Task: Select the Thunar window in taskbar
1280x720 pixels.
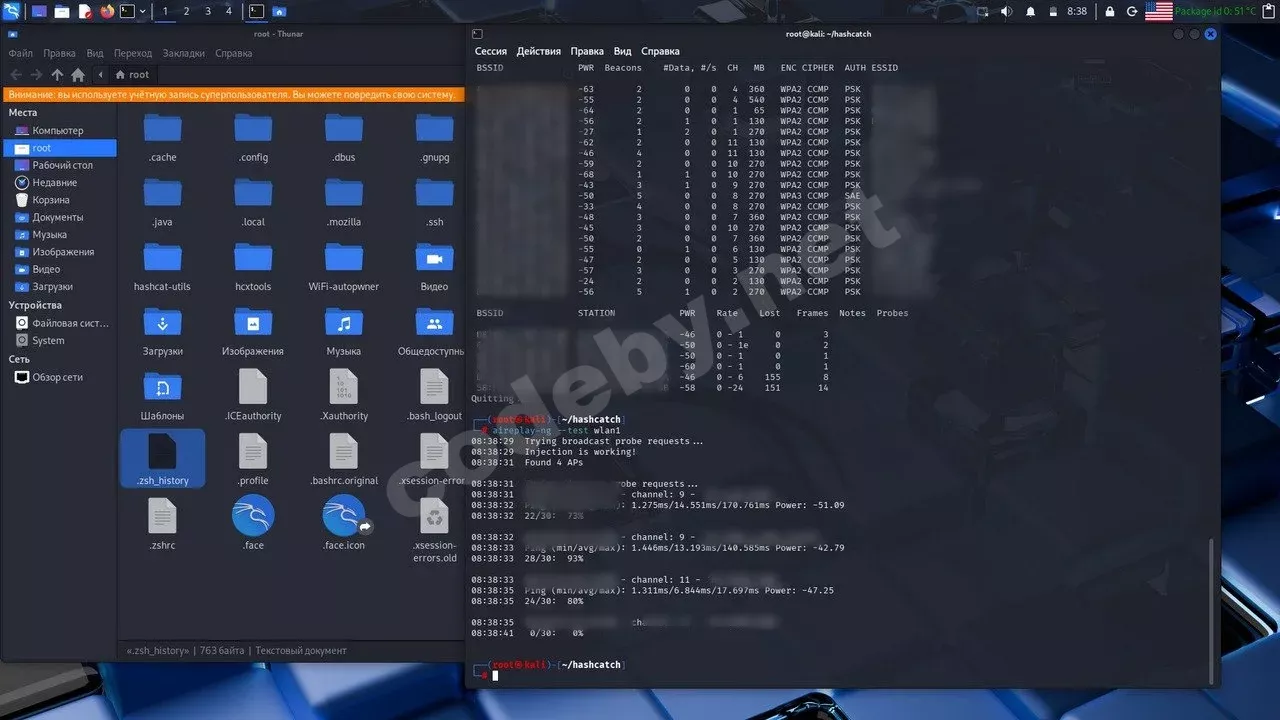Action: [279, 11]
